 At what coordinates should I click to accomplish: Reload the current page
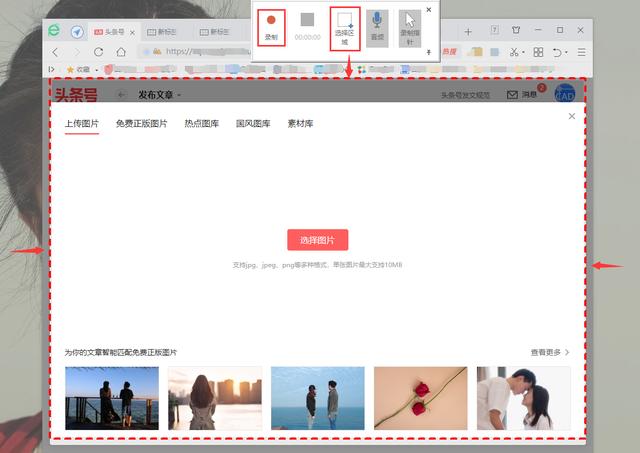coord(98,52)
